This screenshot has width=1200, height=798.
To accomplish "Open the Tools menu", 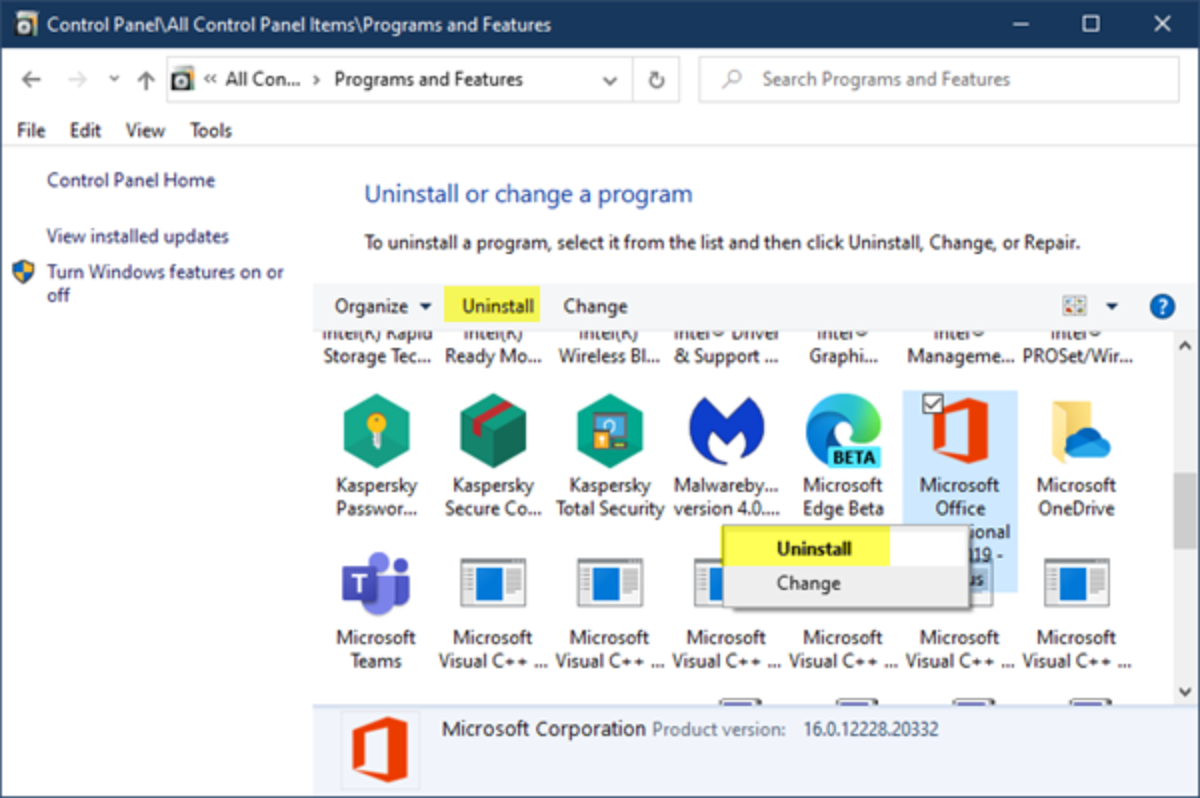I will [210, 130].
